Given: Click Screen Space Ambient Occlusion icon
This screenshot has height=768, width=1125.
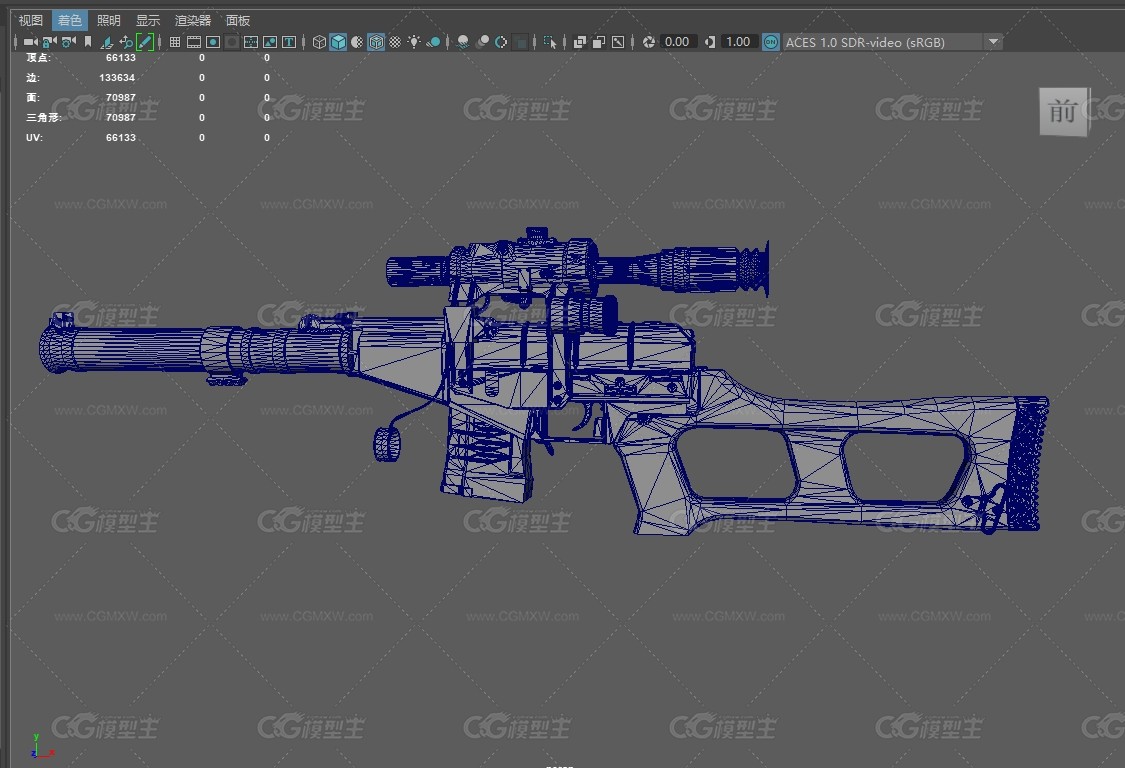Looking at the screenshot, I should 463,42.
